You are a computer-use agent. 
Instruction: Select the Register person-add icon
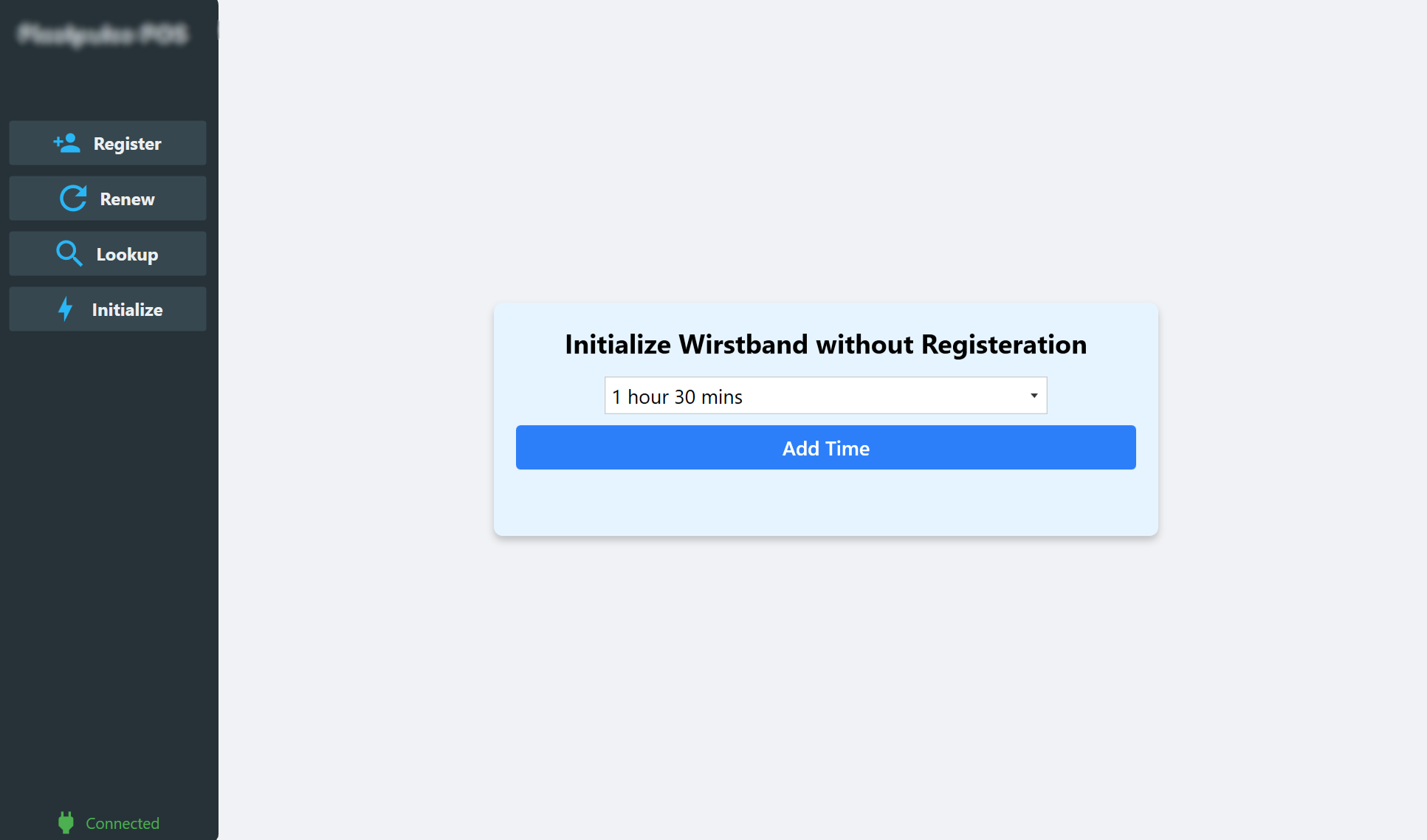coord(67,142)
